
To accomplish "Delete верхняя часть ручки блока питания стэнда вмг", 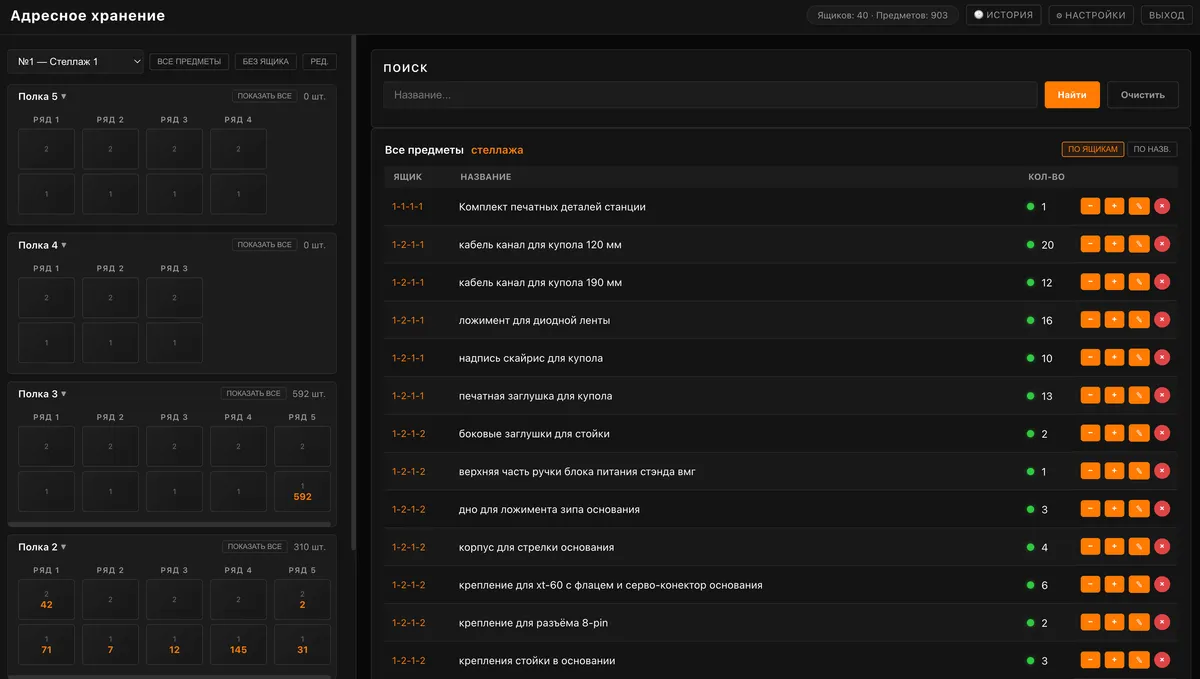I will click(x=1162, y=471).
